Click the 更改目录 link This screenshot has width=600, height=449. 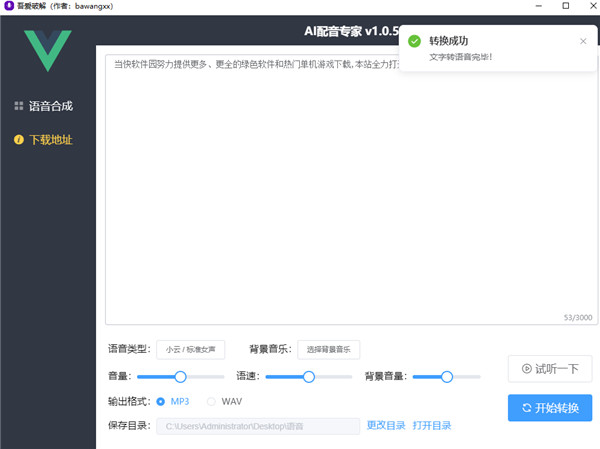pyautogui.click(x=386, y=426)
